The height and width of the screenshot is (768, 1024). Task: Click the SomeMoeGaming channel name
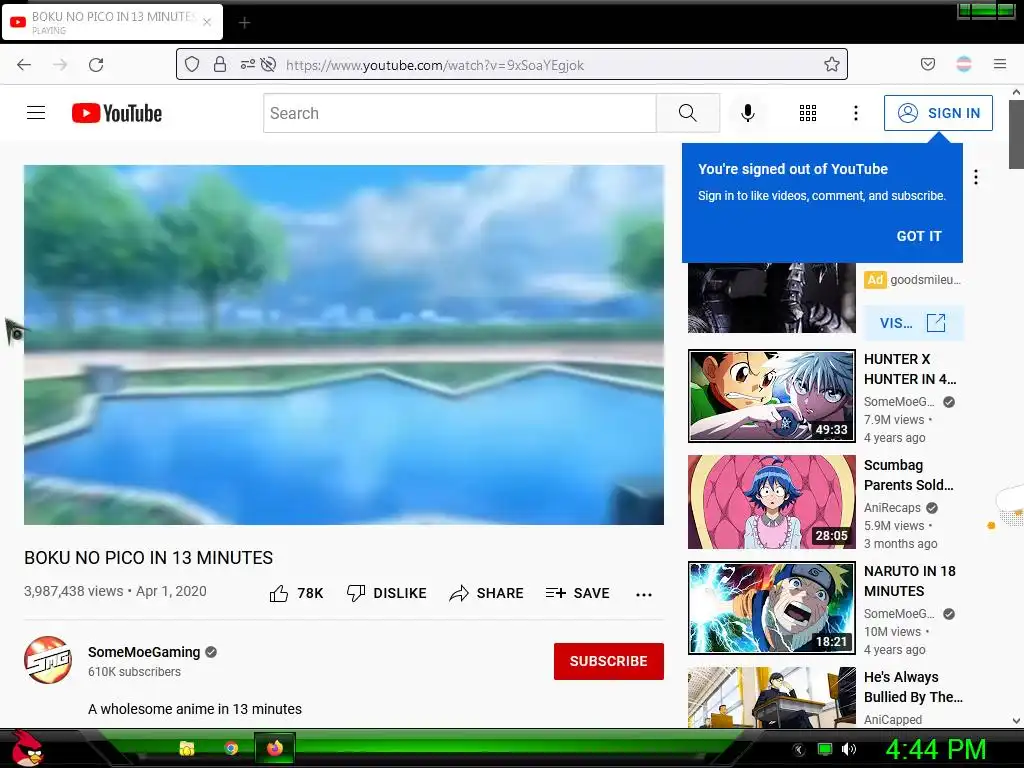[144, 652]
